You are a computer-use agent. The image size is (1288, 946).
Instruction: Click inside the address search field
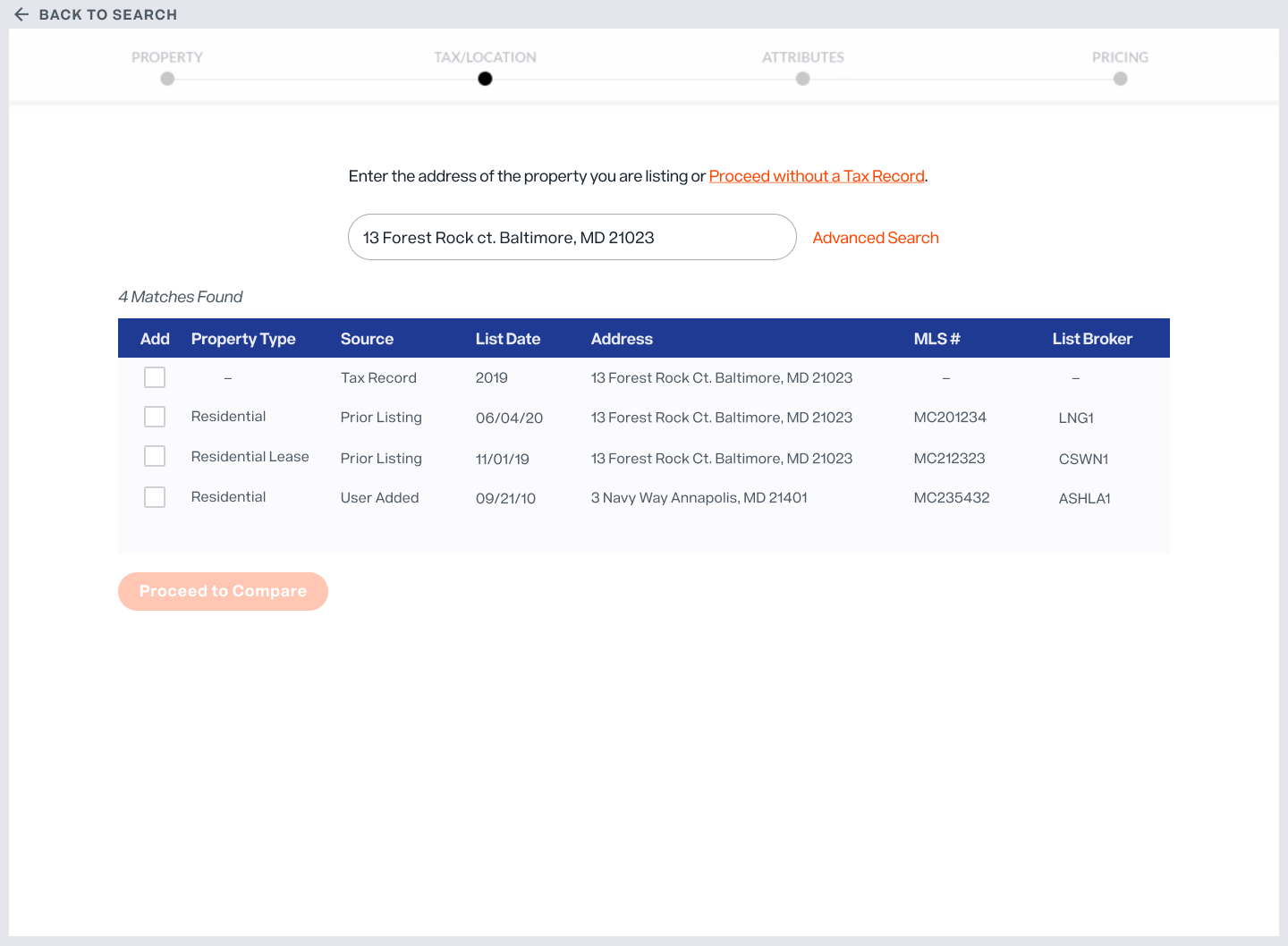pos(572,237)
